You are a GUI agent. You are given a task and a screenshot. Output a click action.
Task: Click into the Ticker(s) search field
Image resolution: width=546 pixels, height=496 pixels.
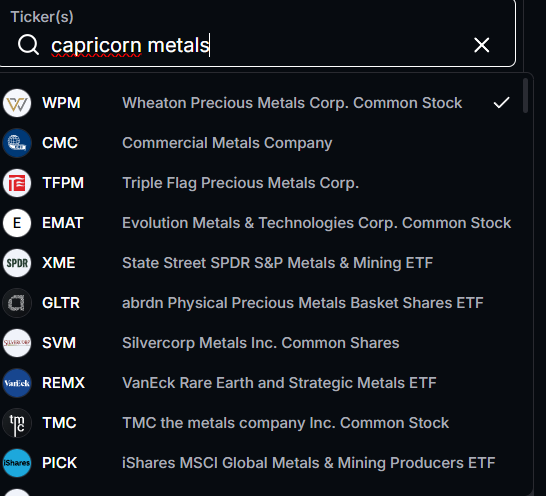[258, 45]
